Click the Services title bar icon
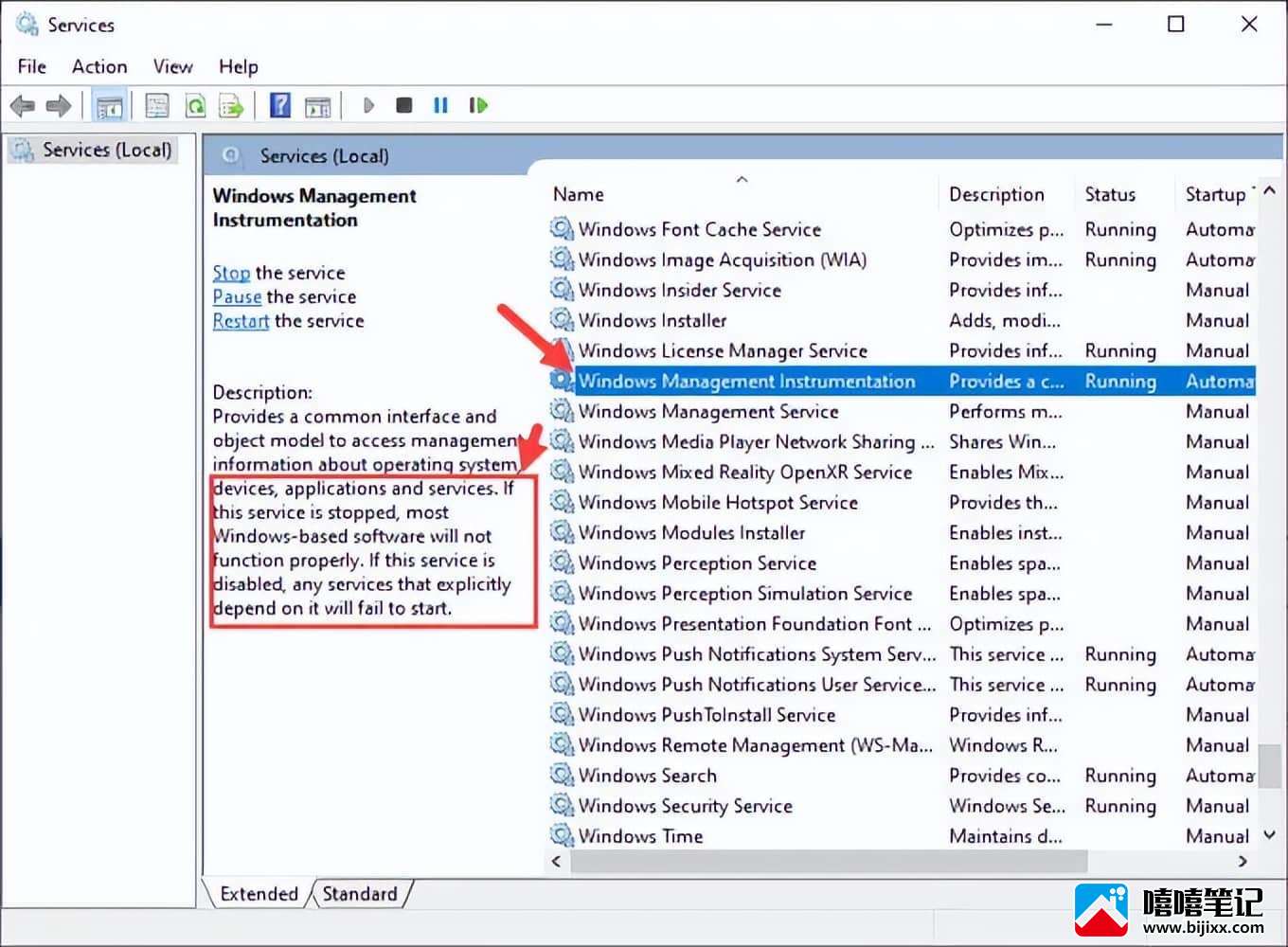1288x947 pixels. tap(27, 24)
